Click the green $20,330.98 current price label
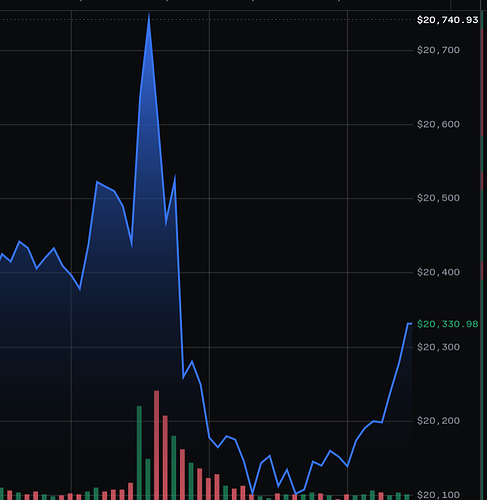This screenshot has height=500, width=487. [x=447, y=324]
